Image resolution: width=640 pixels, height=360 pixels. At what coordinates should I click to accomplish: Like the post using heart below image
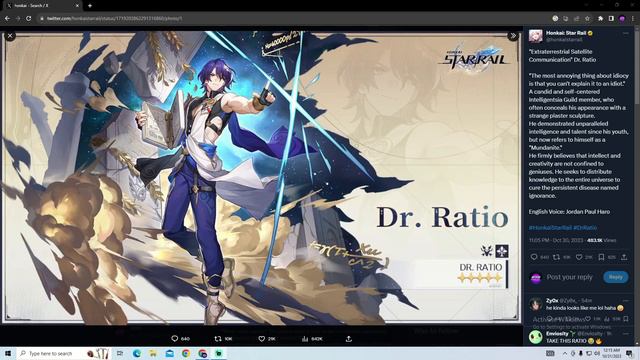pos(262,338)
